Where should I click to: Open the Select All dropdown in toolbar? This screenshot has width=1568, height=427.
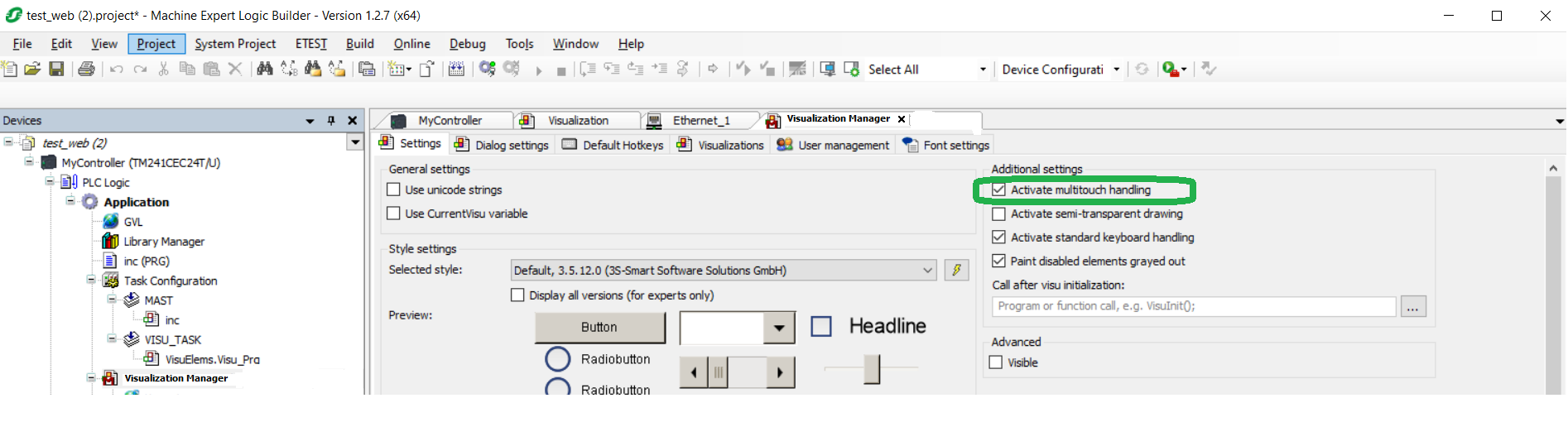pos(983,70)
